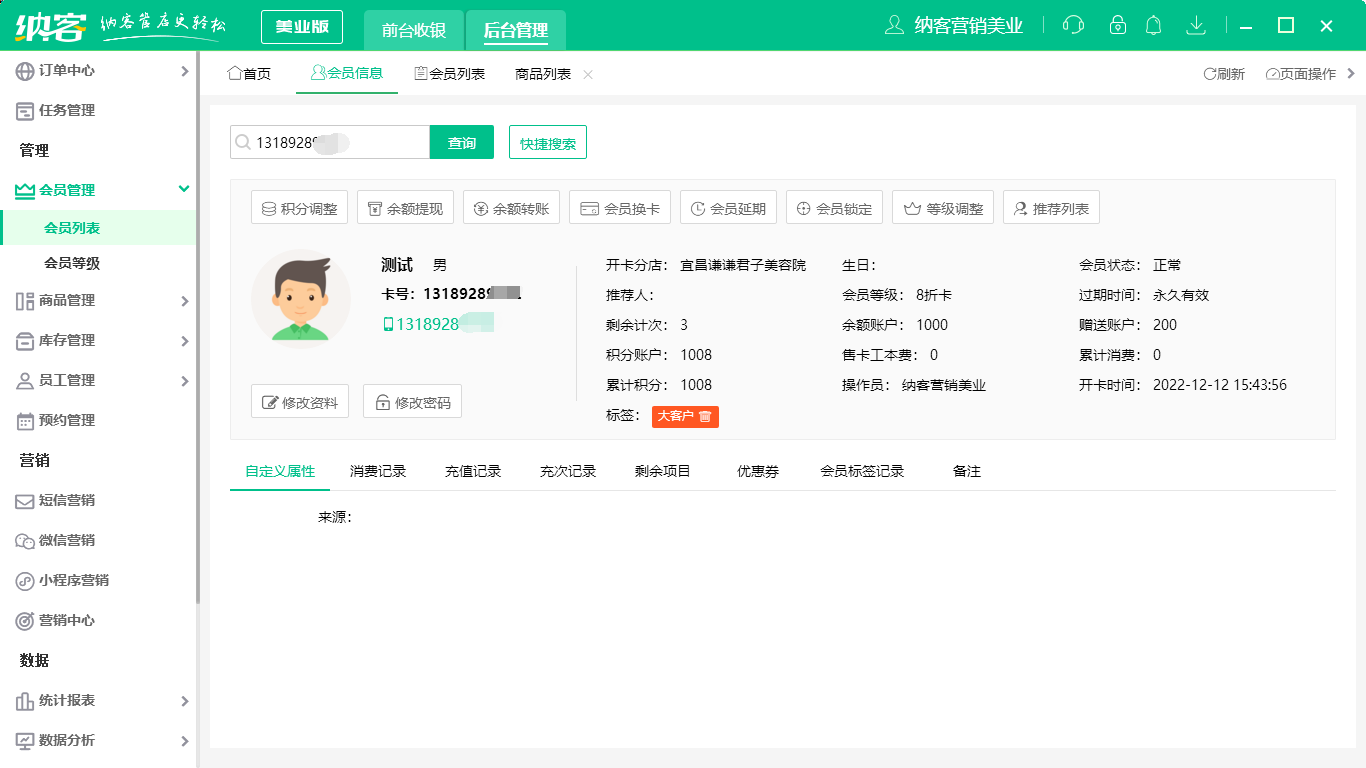Viewport: 1366px width, 768px height.
Task: Click the 修改资料 button
Action: (300, 402)
